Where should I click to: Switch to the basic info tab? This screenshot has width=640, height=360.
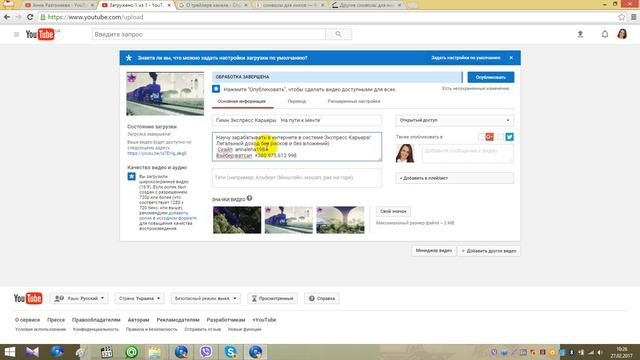coord(242,101)
